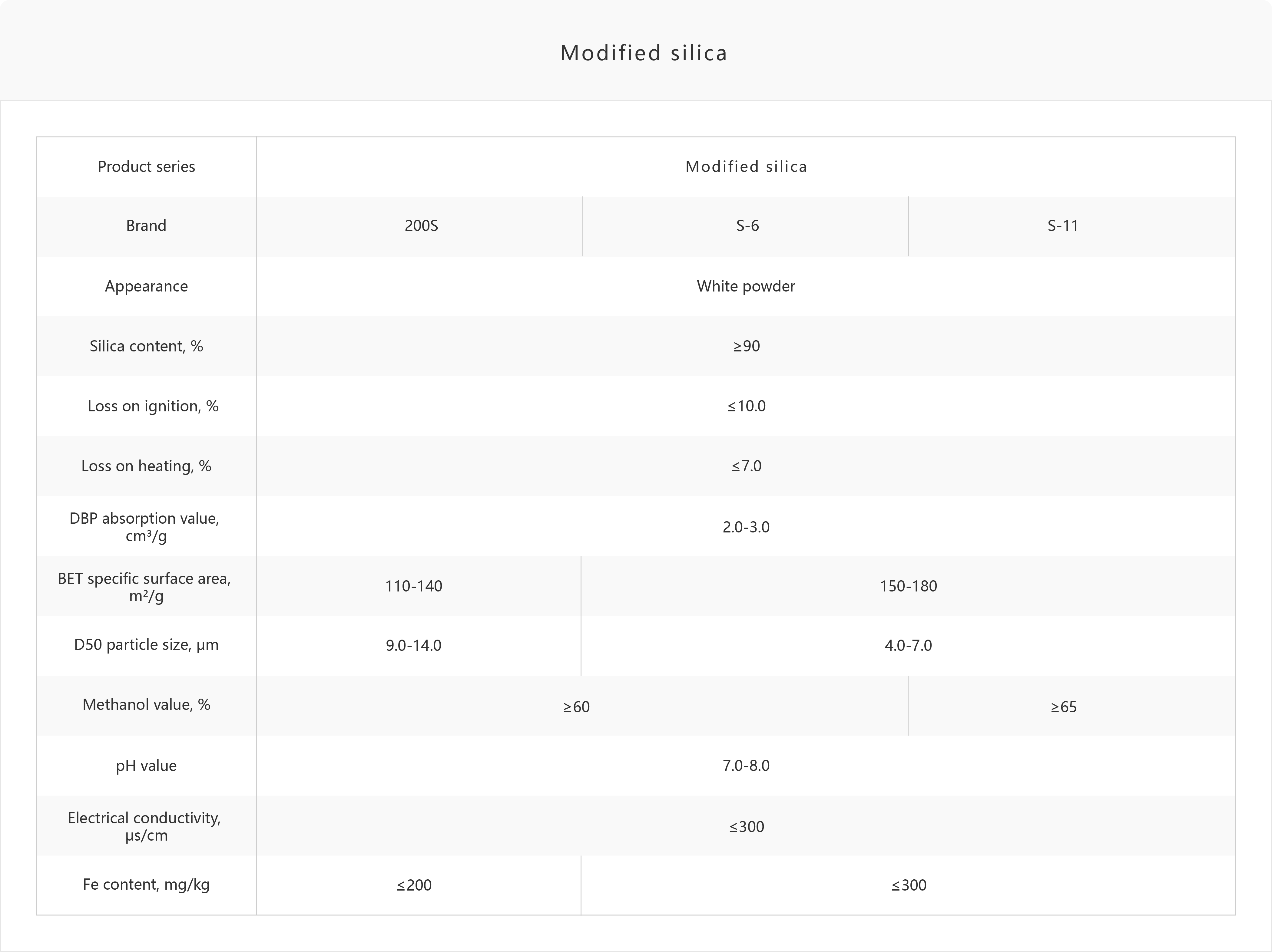Click the 200S brand cell
The image size is (1272, 952).
click(420, 226)
